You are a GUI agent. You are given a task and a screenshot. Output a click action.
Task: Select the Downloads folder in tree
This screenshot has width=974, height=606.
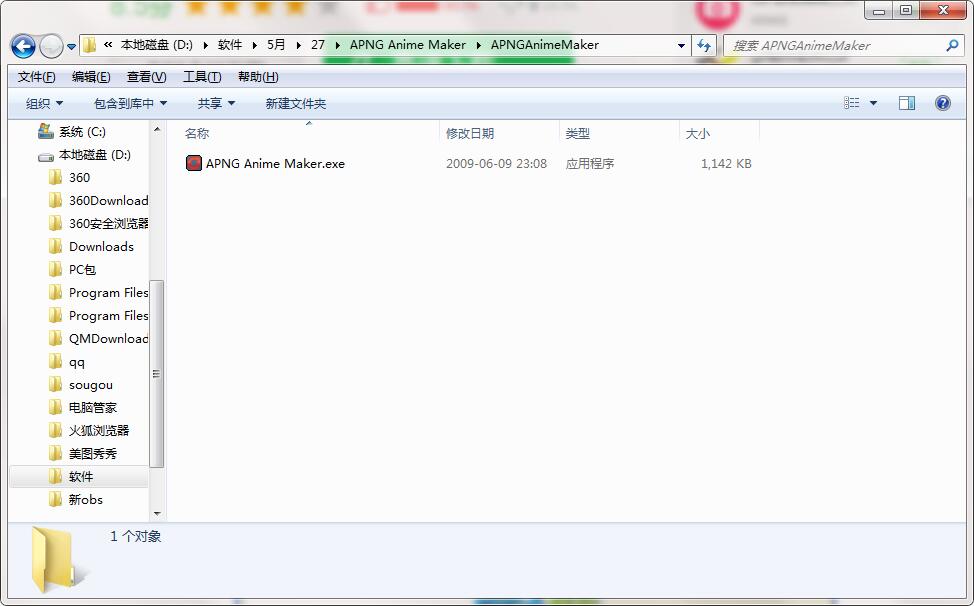pyautogui.click(x=101, y=246)
